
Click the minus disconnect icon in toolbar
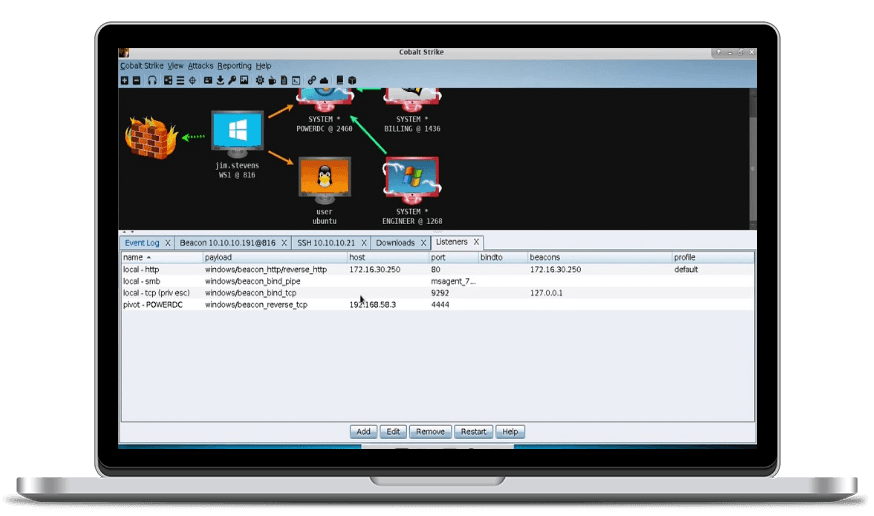(x=137, y=80)
